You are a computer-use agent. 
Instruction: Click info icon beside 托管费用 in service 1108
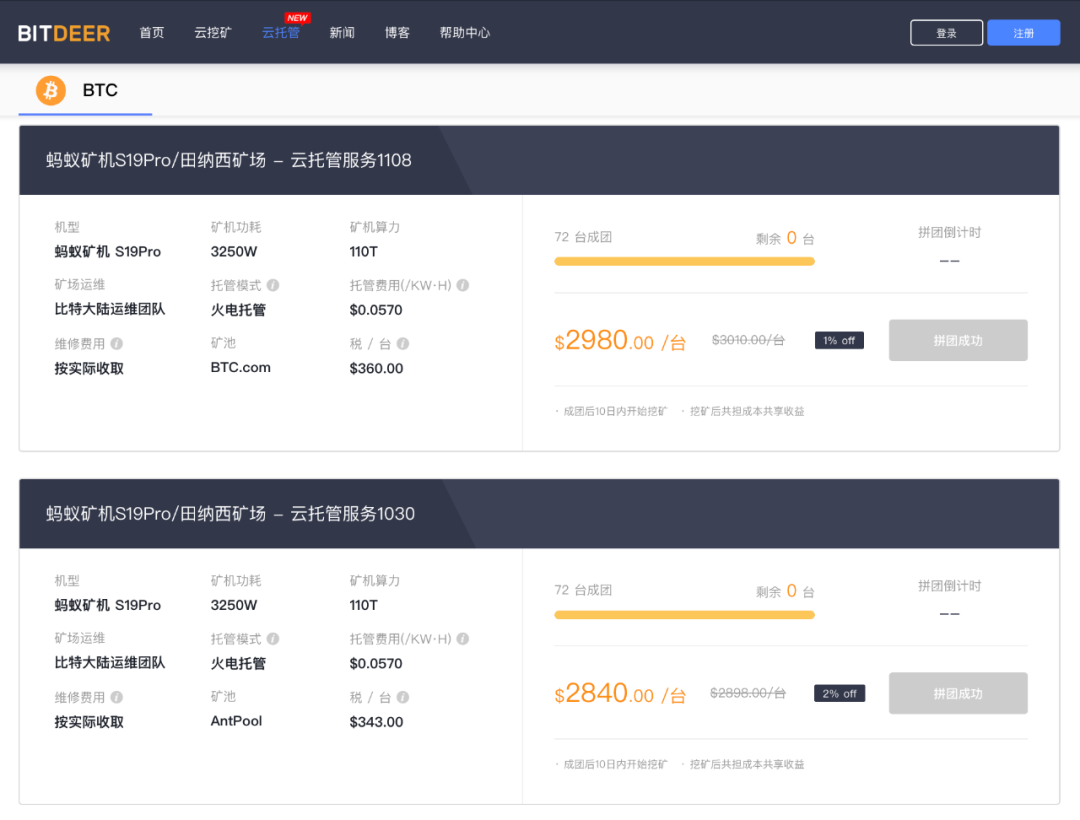(x=463, y=285)
